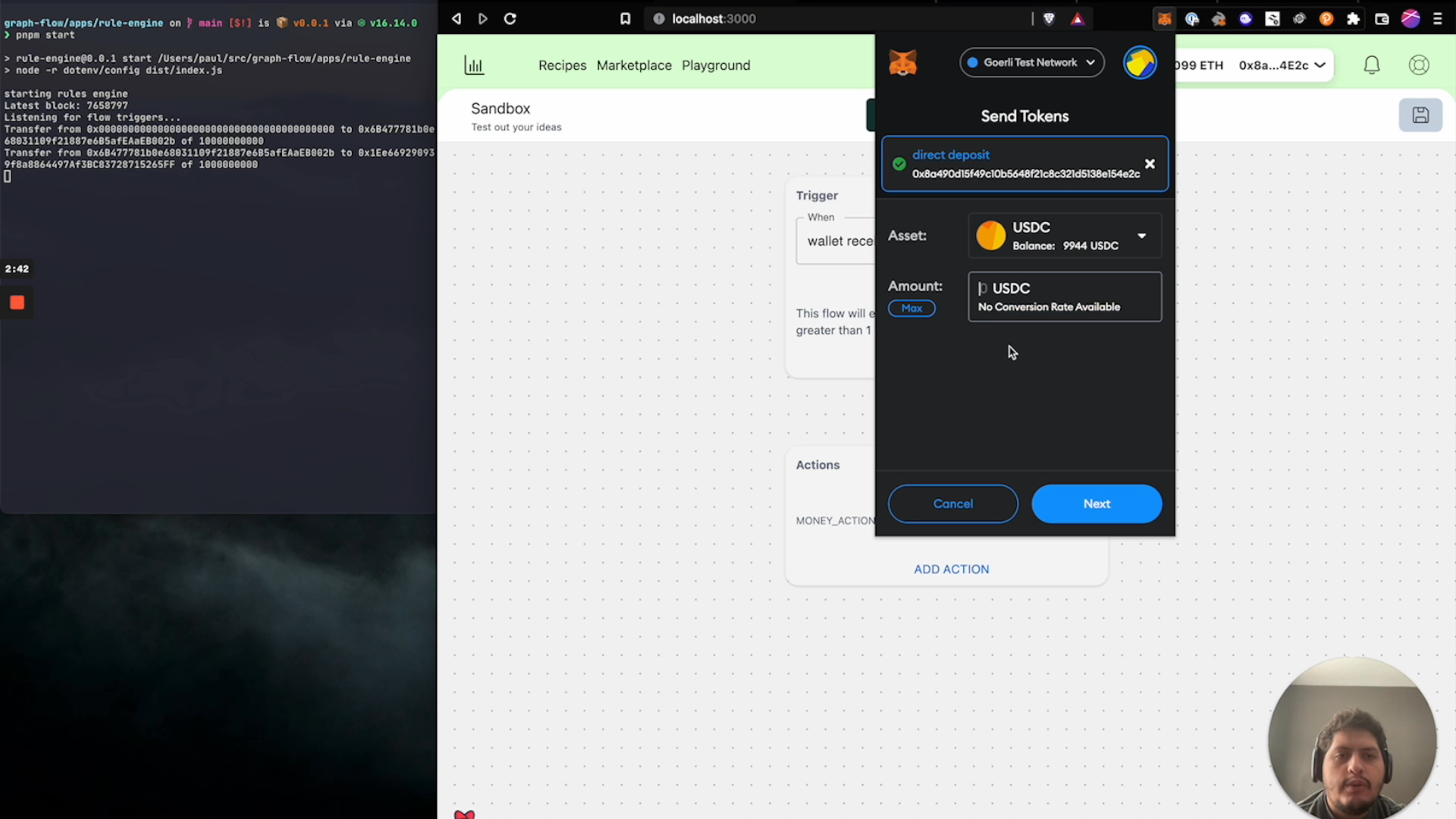Open the browser profile avatar
This screenshot has height=819, width=1456.
click(1410, 19)
